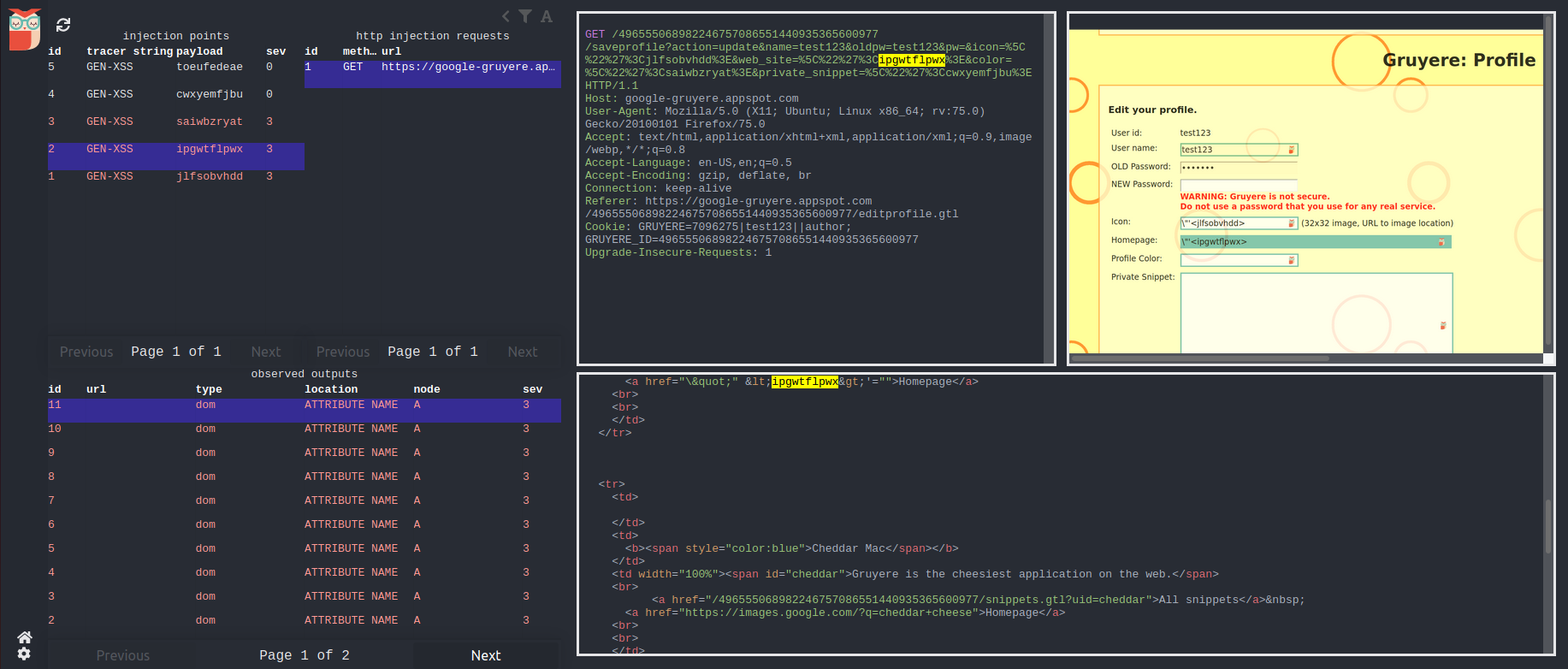Click the owl logo icon
The height and width of the screenshot is (669, 1568).
[25, 30]
